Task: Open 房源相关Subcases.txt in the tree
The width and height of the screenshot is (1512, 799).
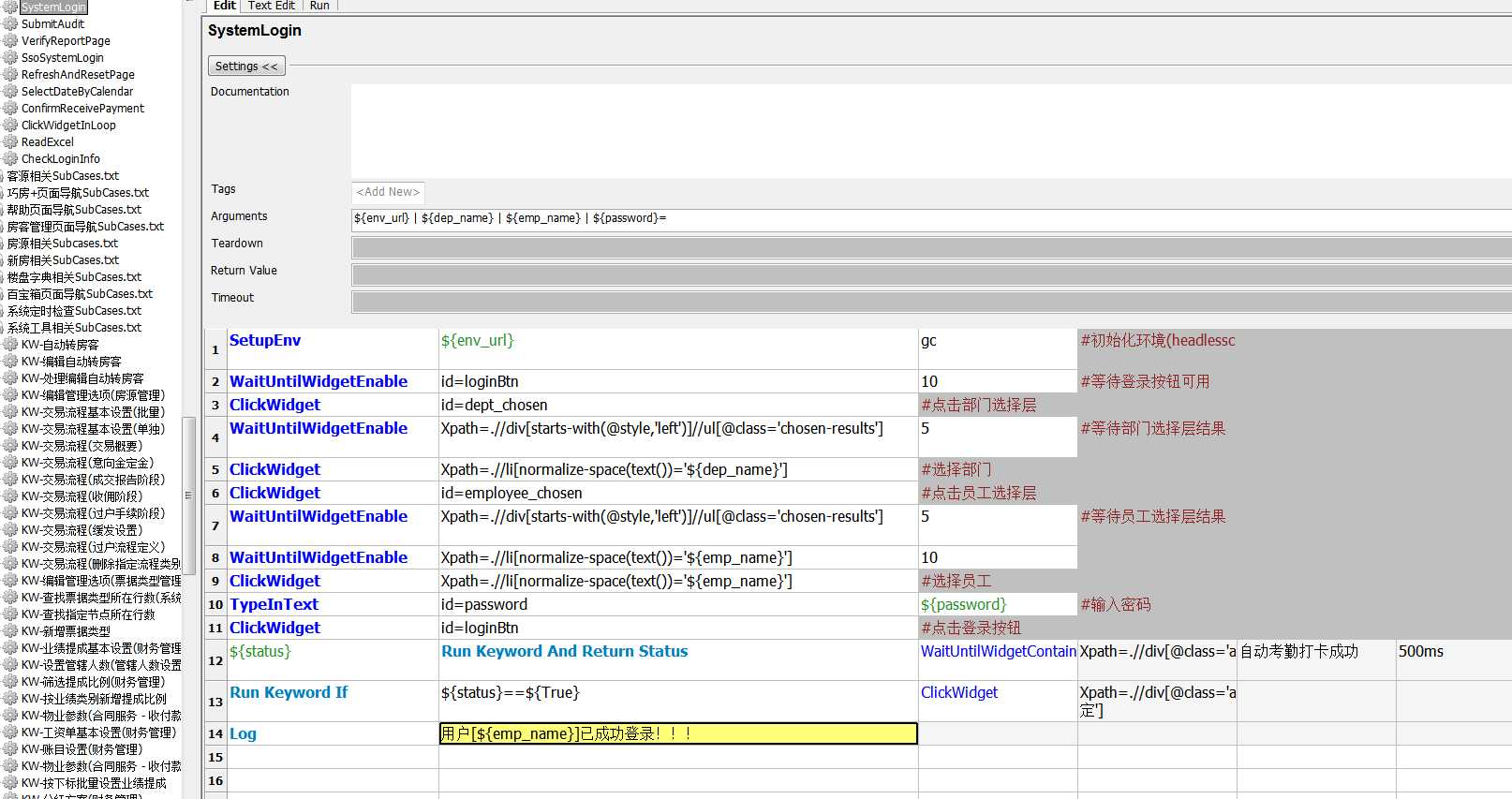Action: [x=63, y=244]
